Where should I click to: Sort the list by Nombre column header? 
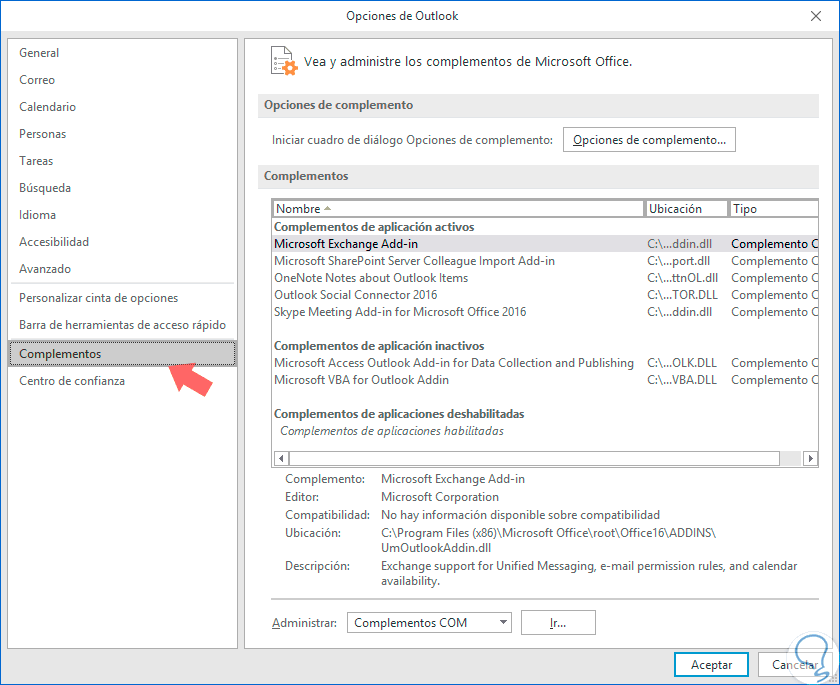tap(458, 209)
